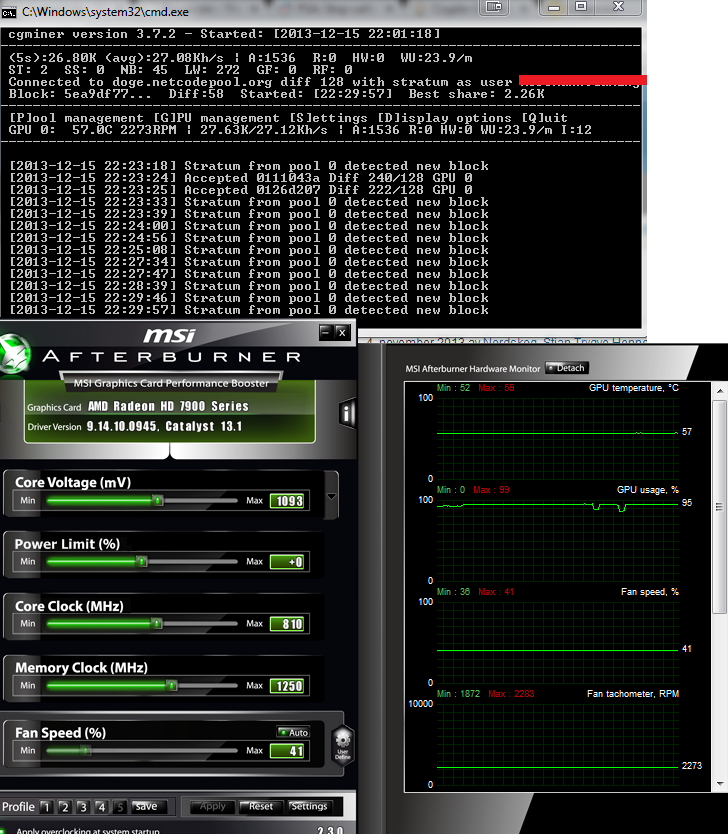Click the 'Accepted 0126d207' log line
728x834 pixels.
241,190
